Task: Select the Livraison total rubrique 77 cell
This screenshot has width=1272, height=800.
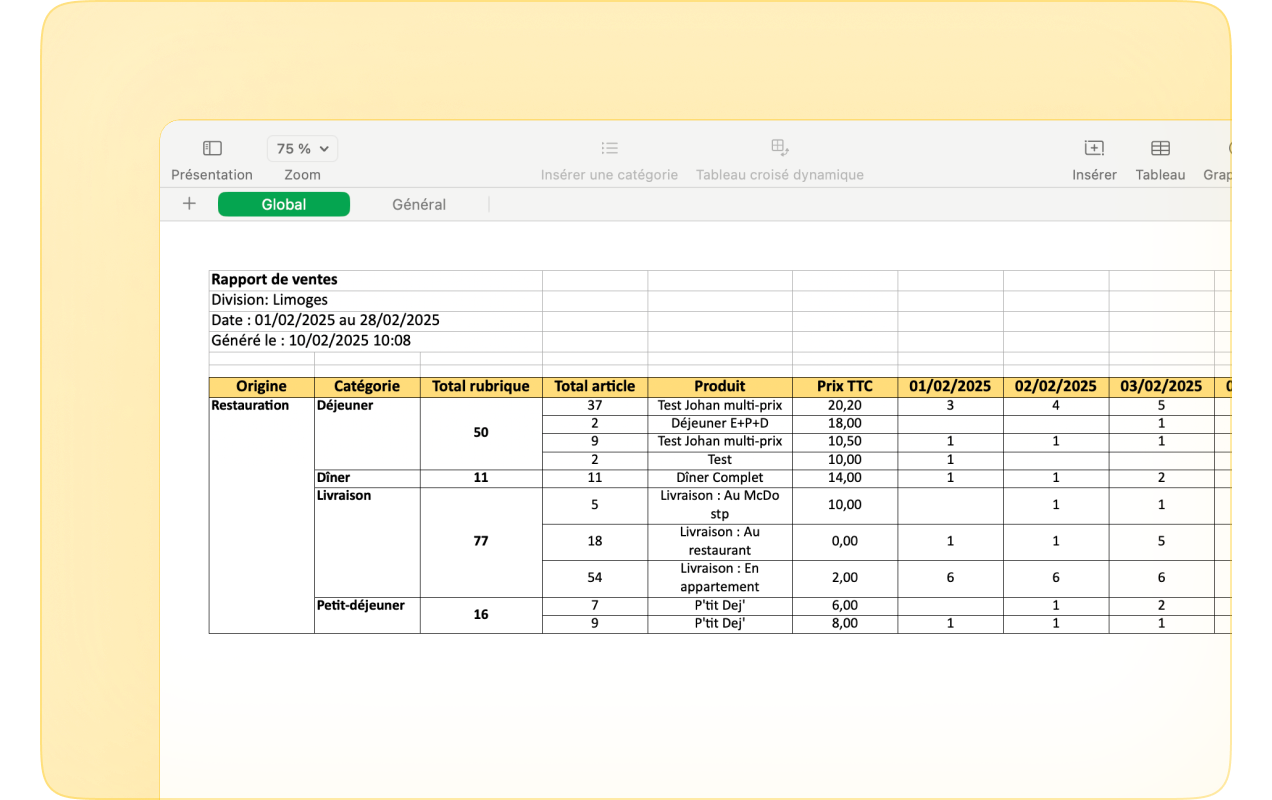Action: (x=481, y=541)
